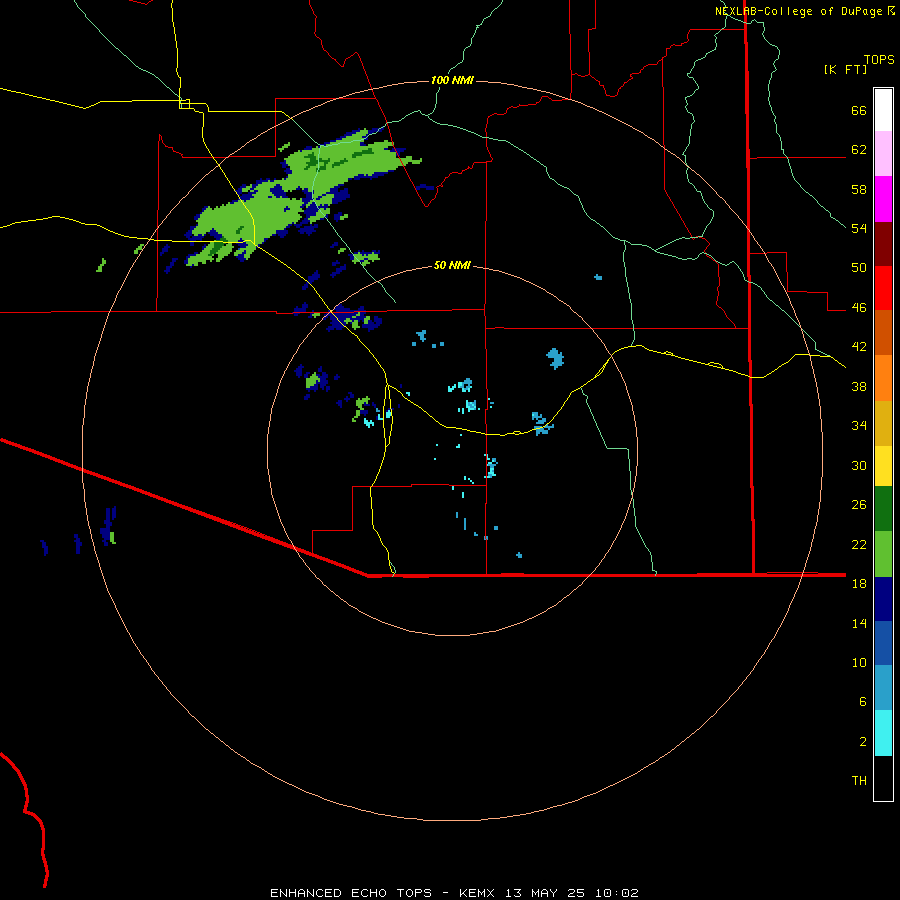
Task: Click legend value 26
Action: 859,505
